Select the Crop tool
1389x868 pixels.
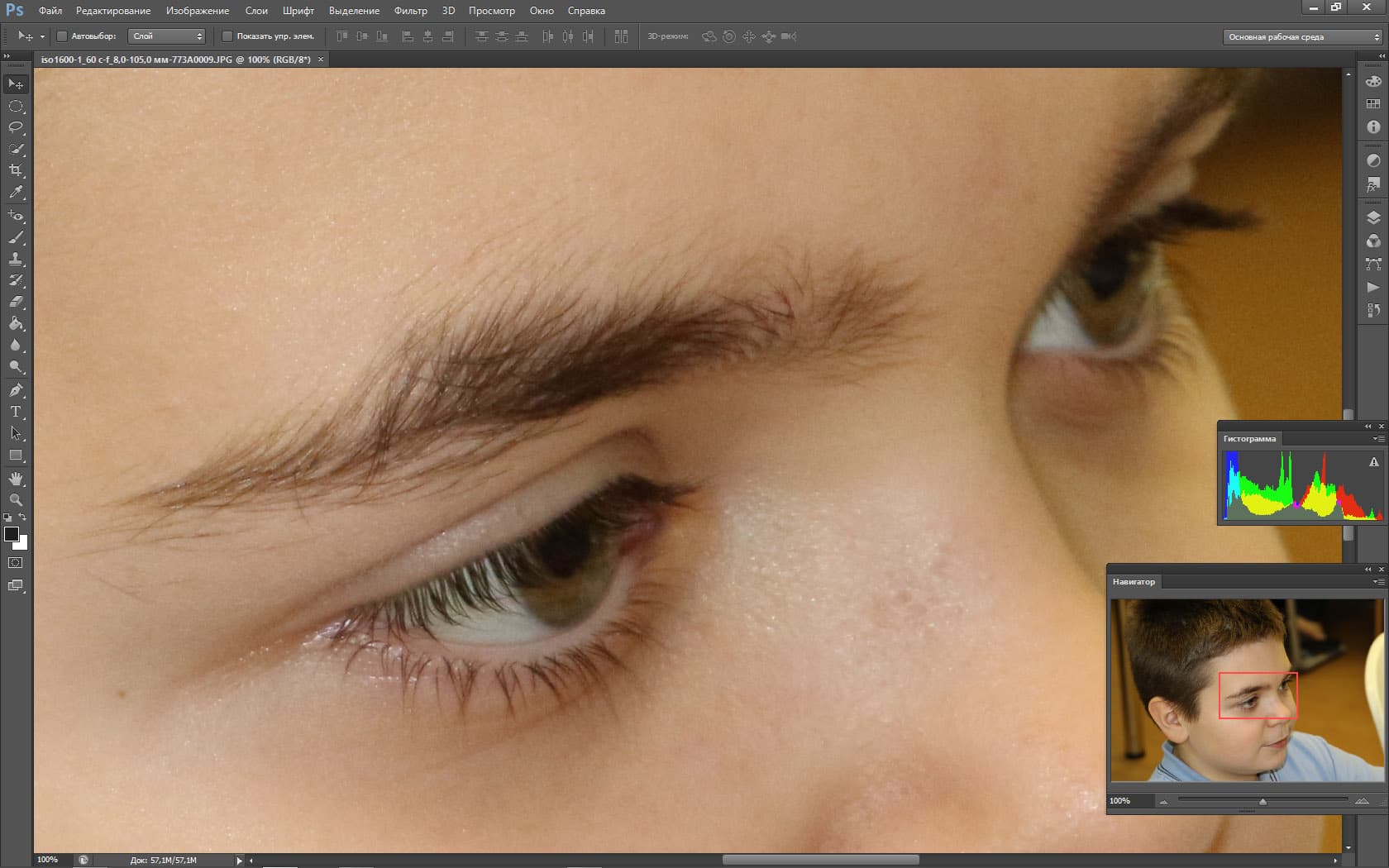[x=16, y=170]
